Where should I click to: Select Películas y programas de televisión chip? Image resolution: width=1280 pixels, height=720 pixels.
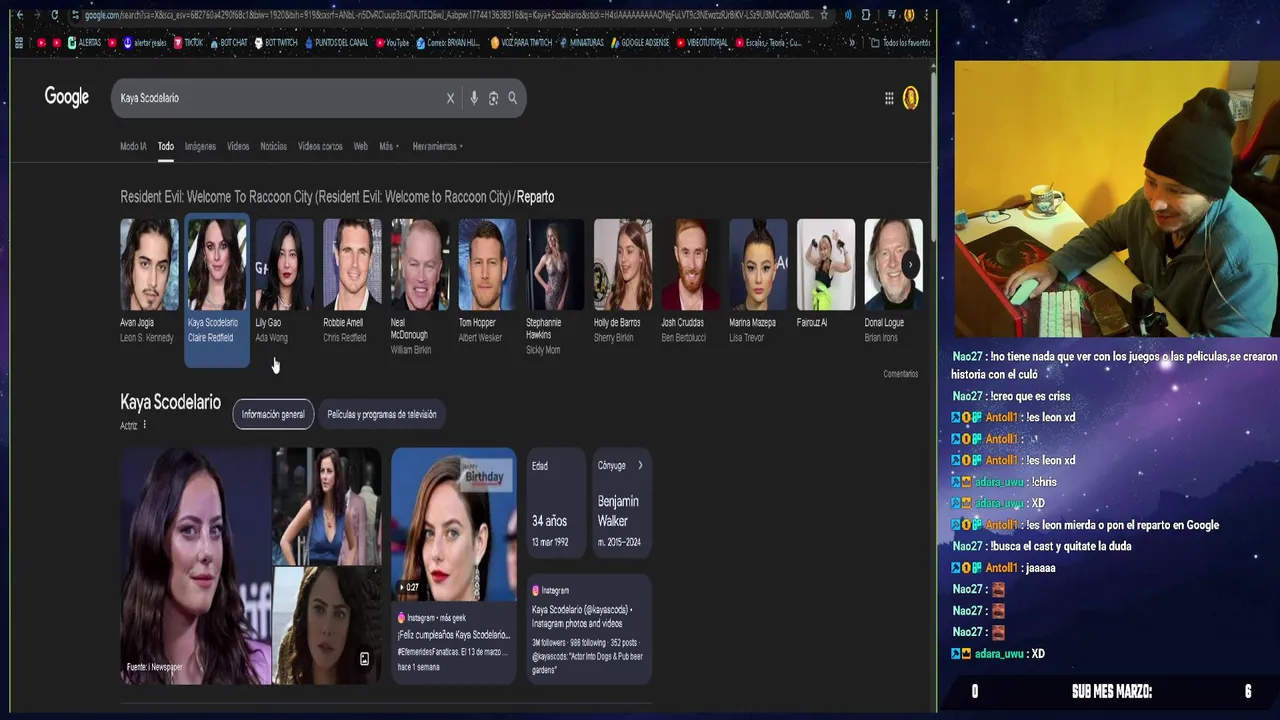[x=382, y=414]
